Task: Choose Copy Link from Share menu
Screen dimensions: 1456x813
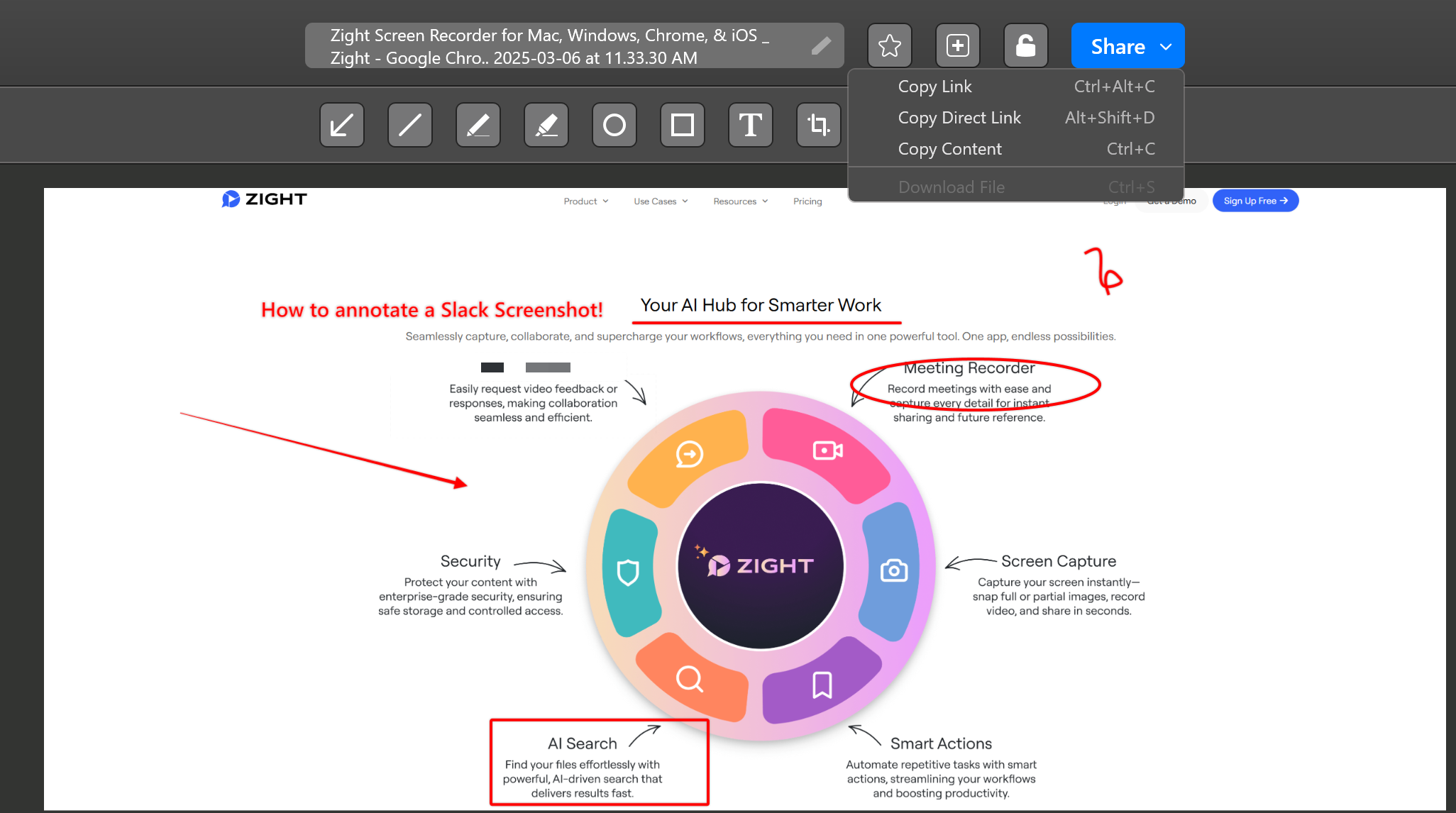Action: pos(1016,87)
